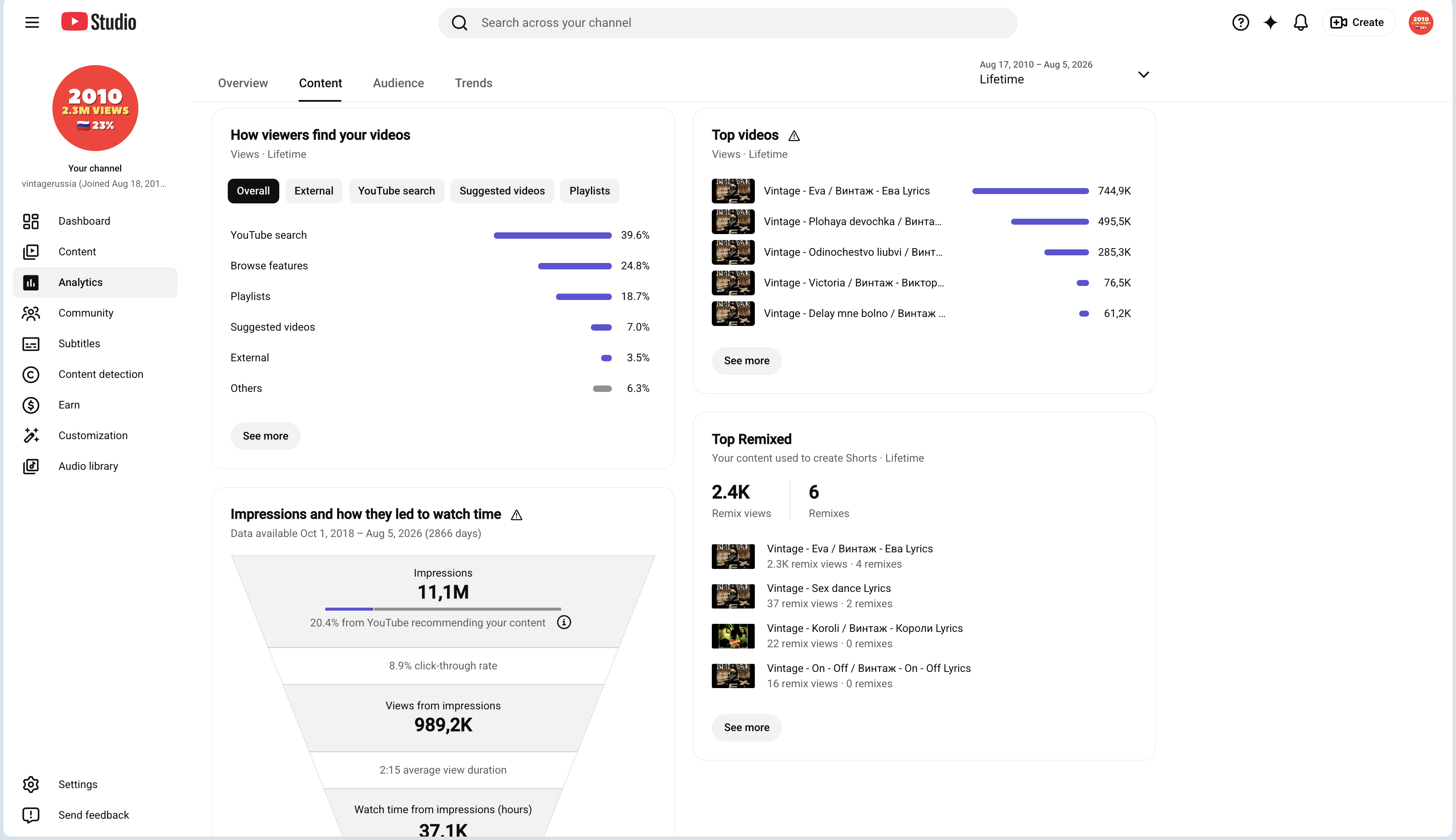Viewport: 1456px width, 840px height.
Task: Click the Create button
Action: (1358, 23)
